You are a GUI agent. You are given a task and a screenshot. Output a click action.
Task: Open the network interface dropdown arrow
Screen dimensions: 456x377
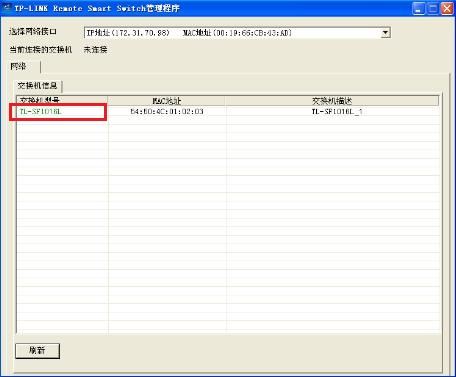click(x=385, y=33)
